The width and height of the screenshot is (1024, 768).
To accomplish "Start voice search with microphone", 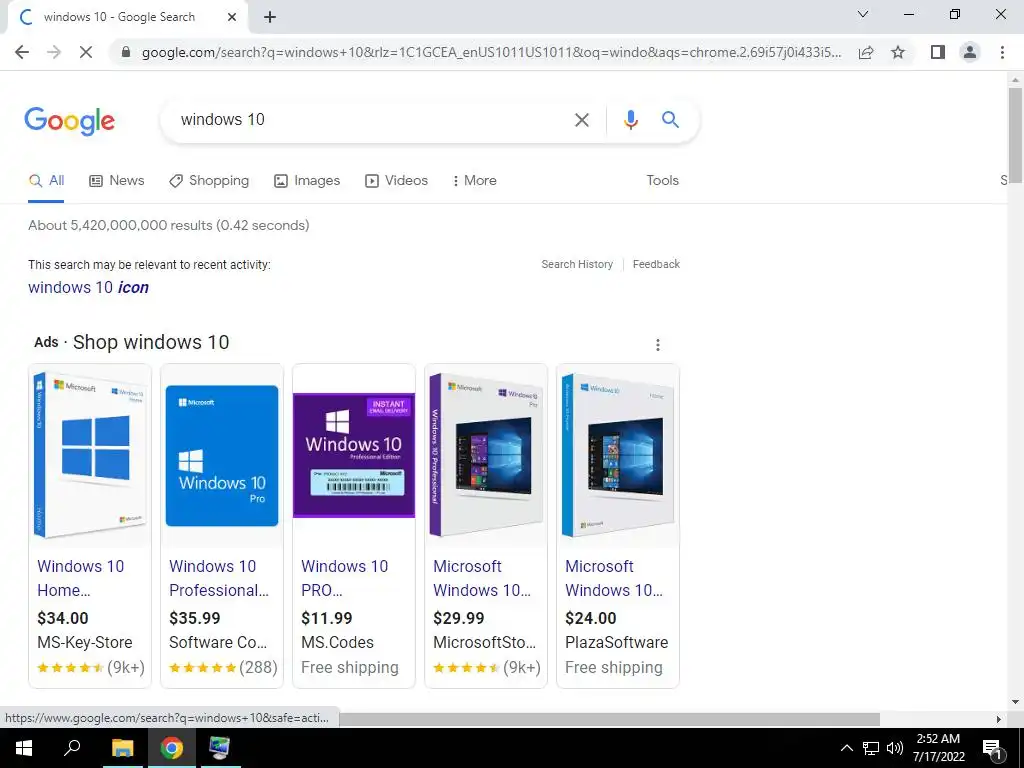I will [x=630, y=120].
